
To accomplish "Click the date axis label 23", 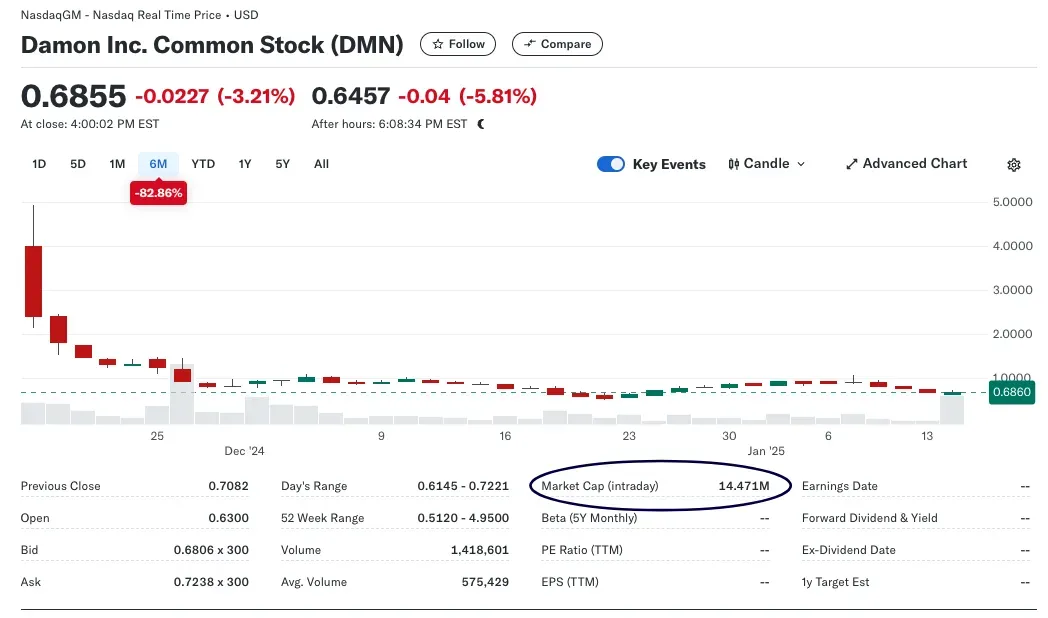I will click(629, 436).
